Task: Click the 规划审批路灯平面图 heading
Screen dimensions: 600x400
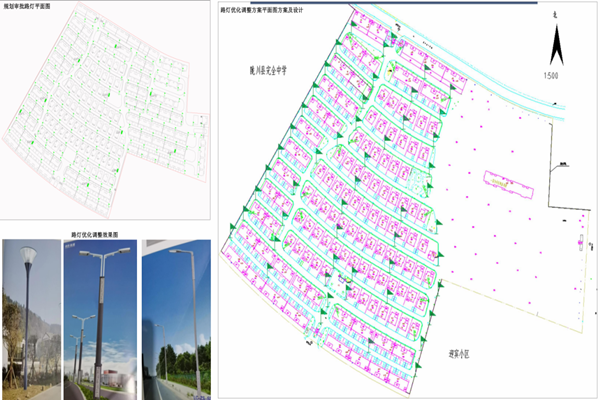Action: click(32, 8)
